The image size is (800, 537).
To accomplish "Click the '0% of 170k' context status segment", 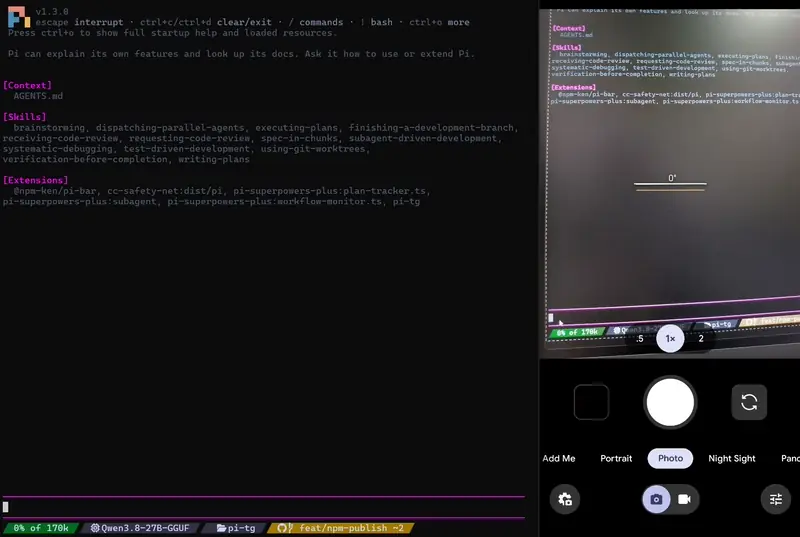I will 41,528.
